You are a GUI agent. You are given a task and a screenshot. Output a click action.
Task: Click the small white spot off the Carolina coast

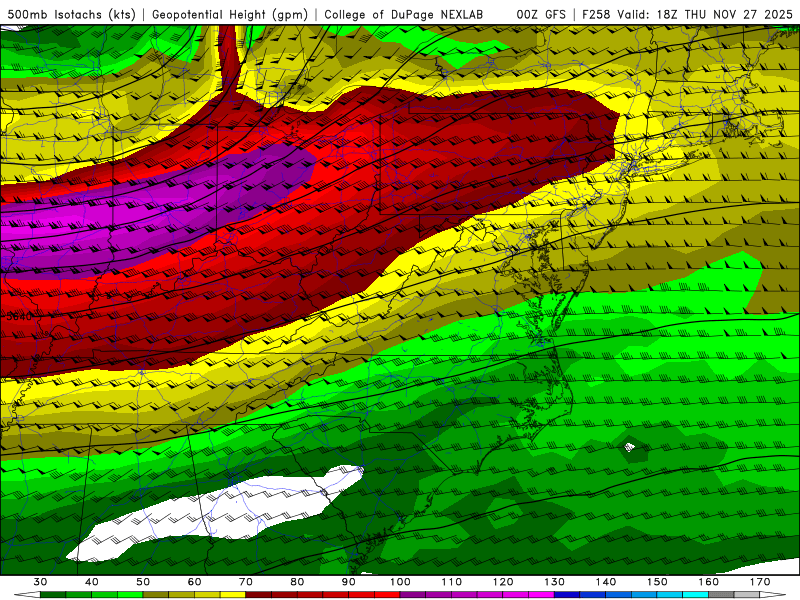(630, 447)
